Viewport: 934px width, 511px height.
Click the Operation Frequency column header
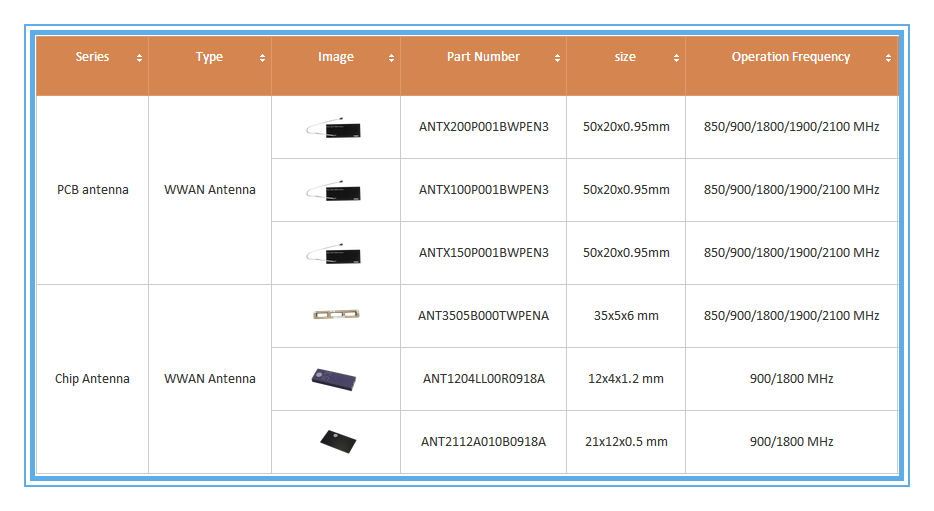(790, 57)
